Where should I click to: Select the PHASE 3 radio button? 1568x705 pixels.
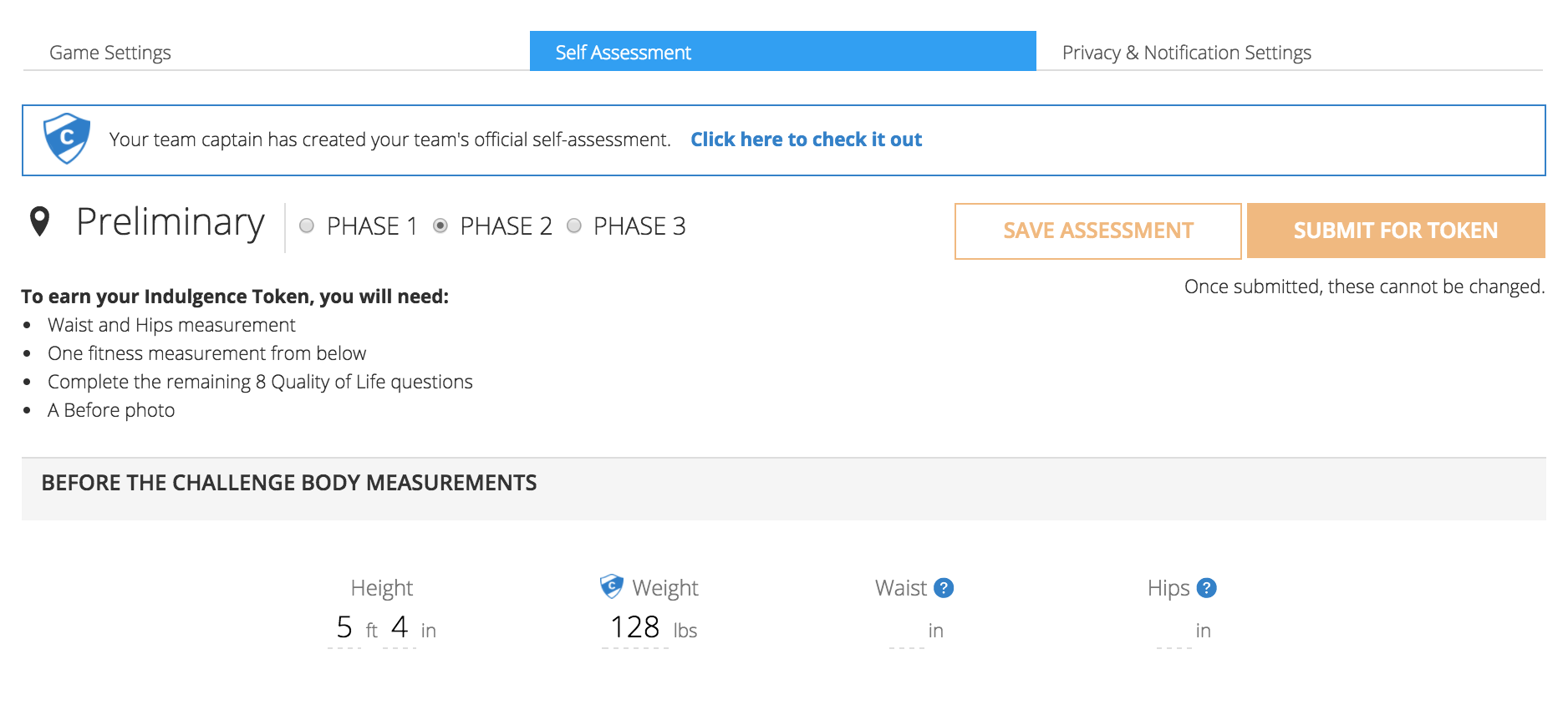pyautogui.click(x=574, y=226)
